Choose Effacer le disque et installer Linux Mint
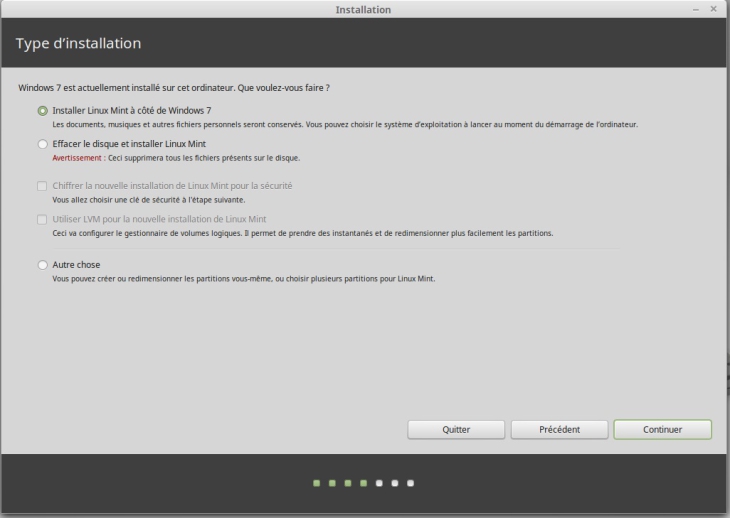The image size is (730, 518). pos(42,144)
